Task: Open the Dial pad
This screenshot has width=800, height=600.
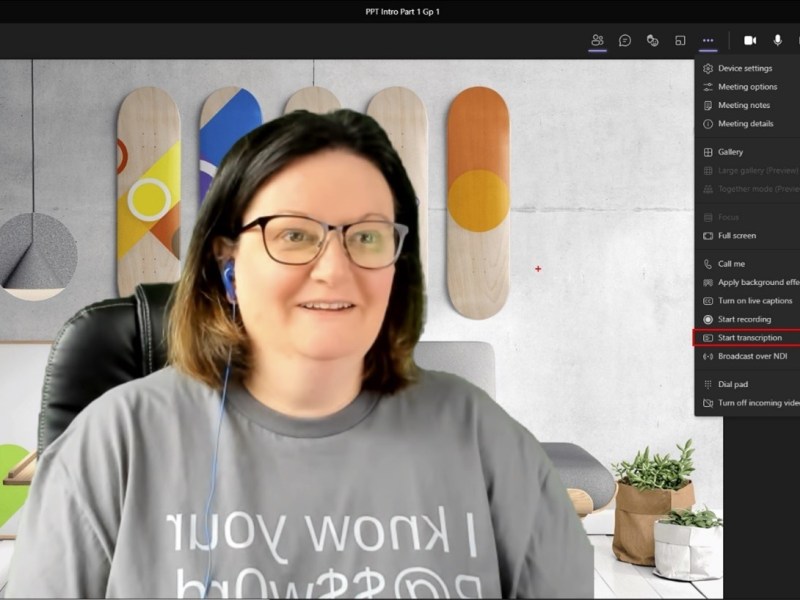Action: (732, 384)
